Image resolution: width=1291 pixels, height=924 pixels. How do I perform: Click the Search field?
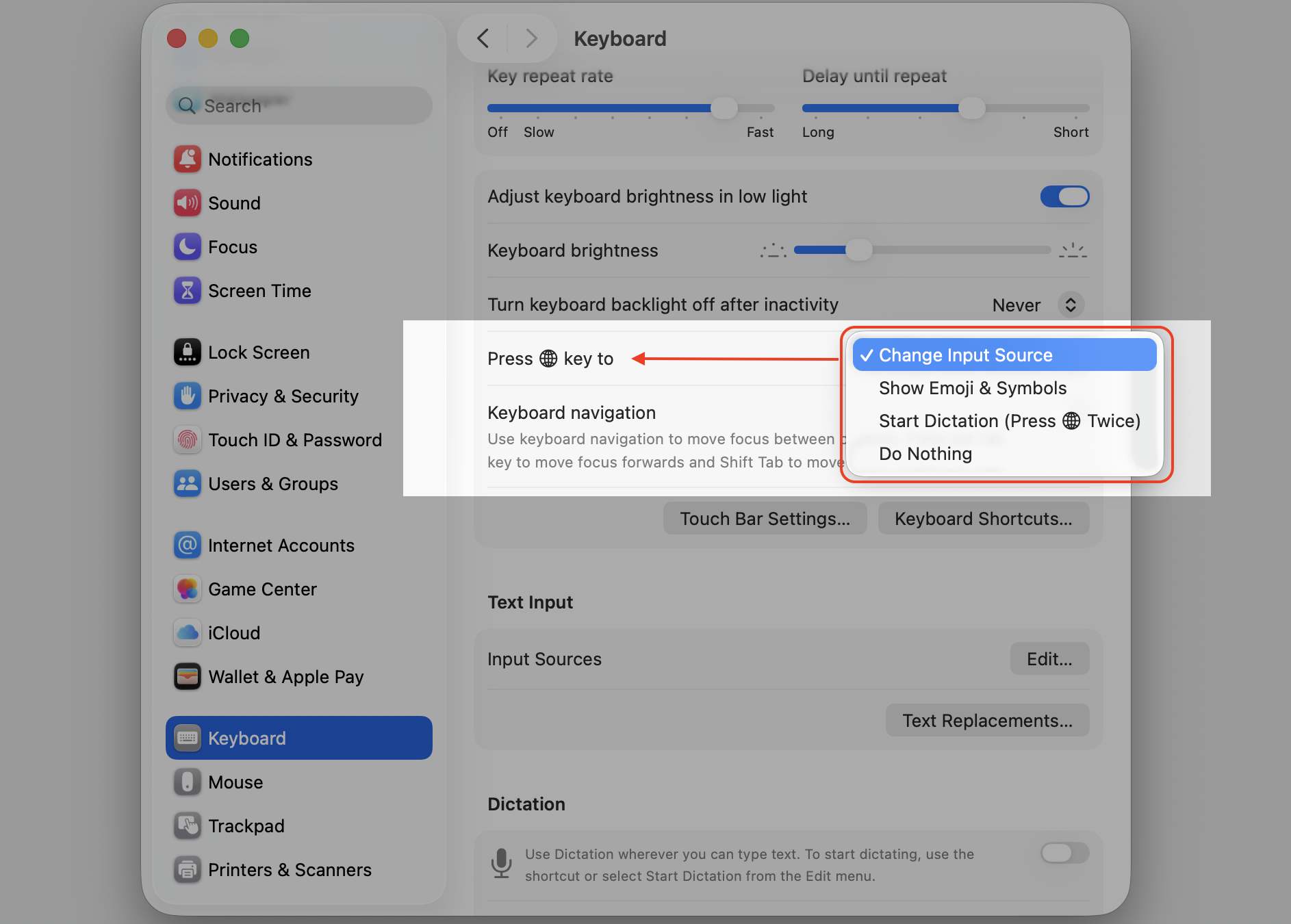299,105
